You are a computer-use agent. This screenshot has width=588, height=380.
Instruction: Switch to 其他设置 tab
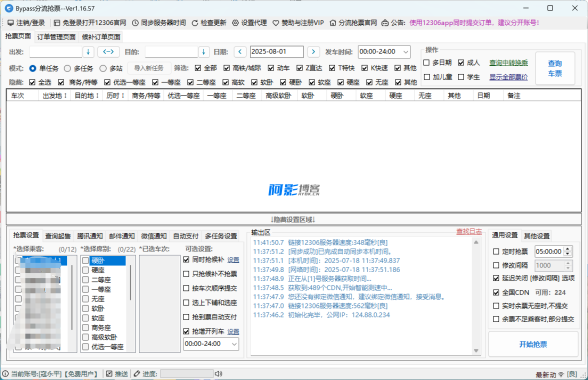point(537,236)
